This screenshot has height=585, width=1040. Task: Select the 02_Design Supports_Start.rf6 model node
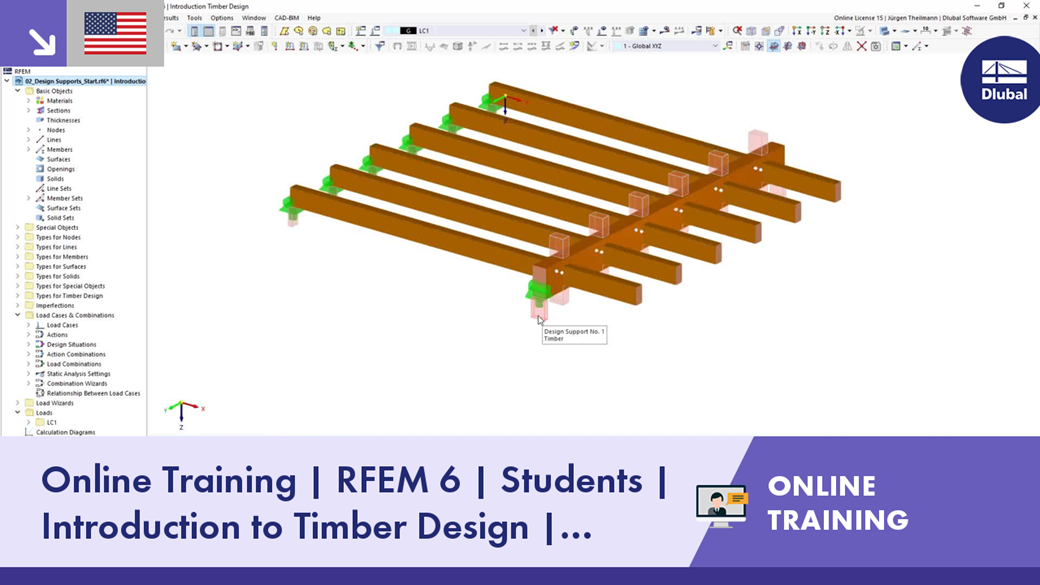point(85,81)
